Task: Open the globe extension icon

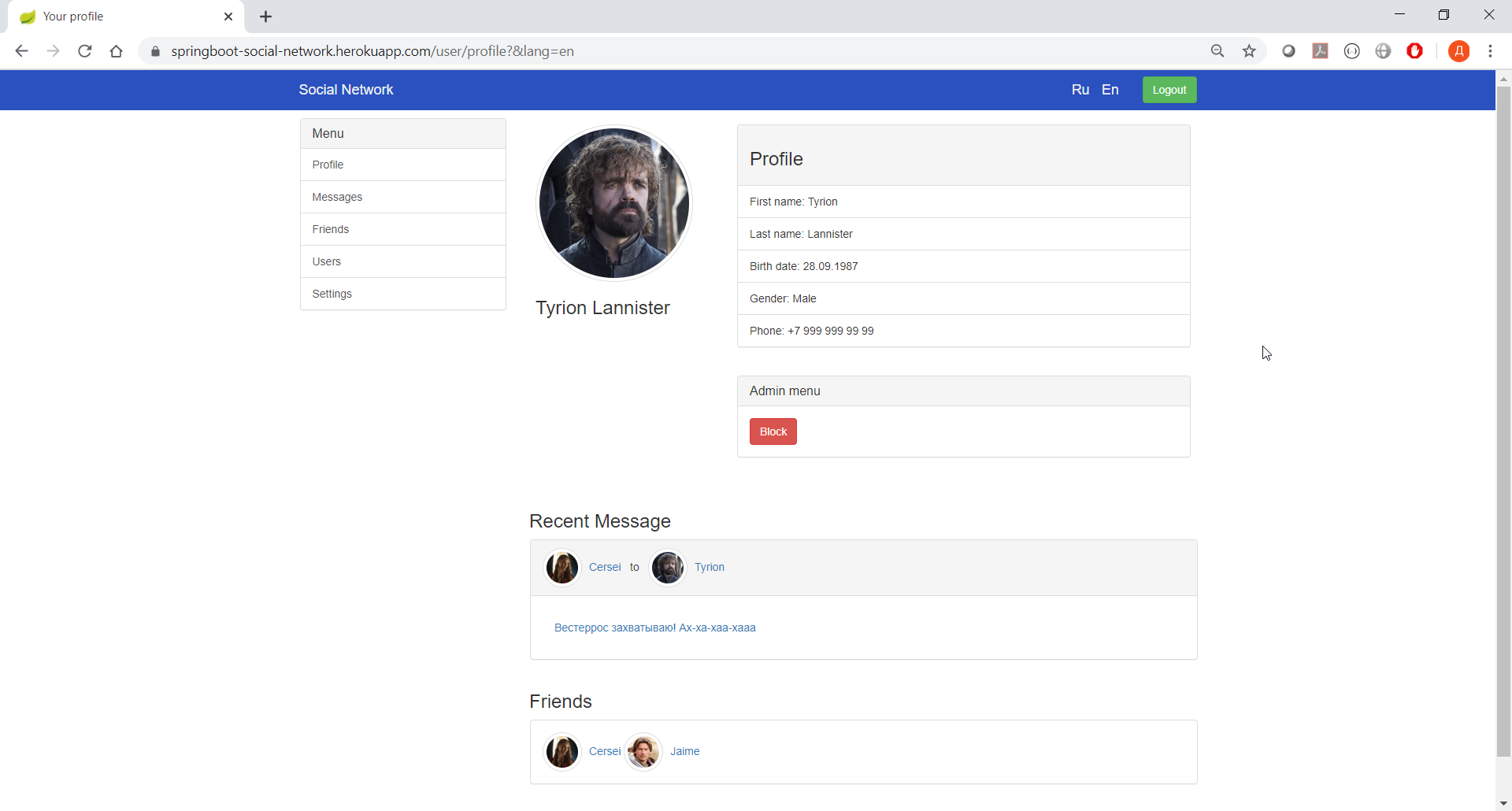Action: click(x=1383, y=51)
